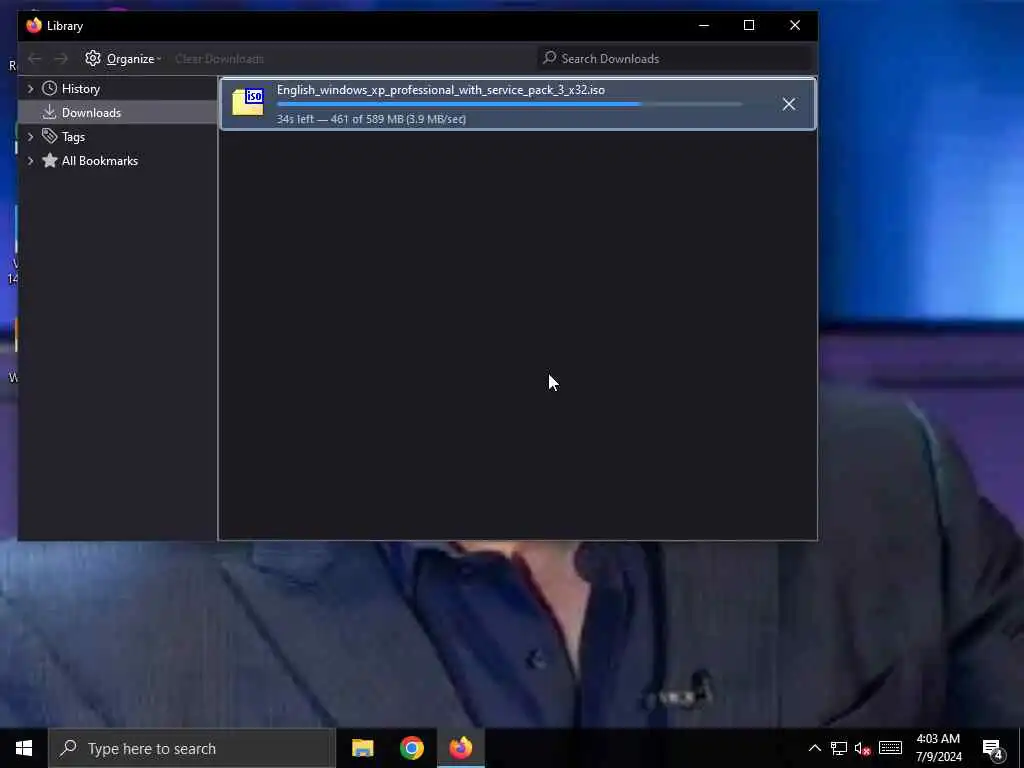Open File Explorer from the taskbar
The height and width of the screenshot is (768, 1024).
pos(362,748)
